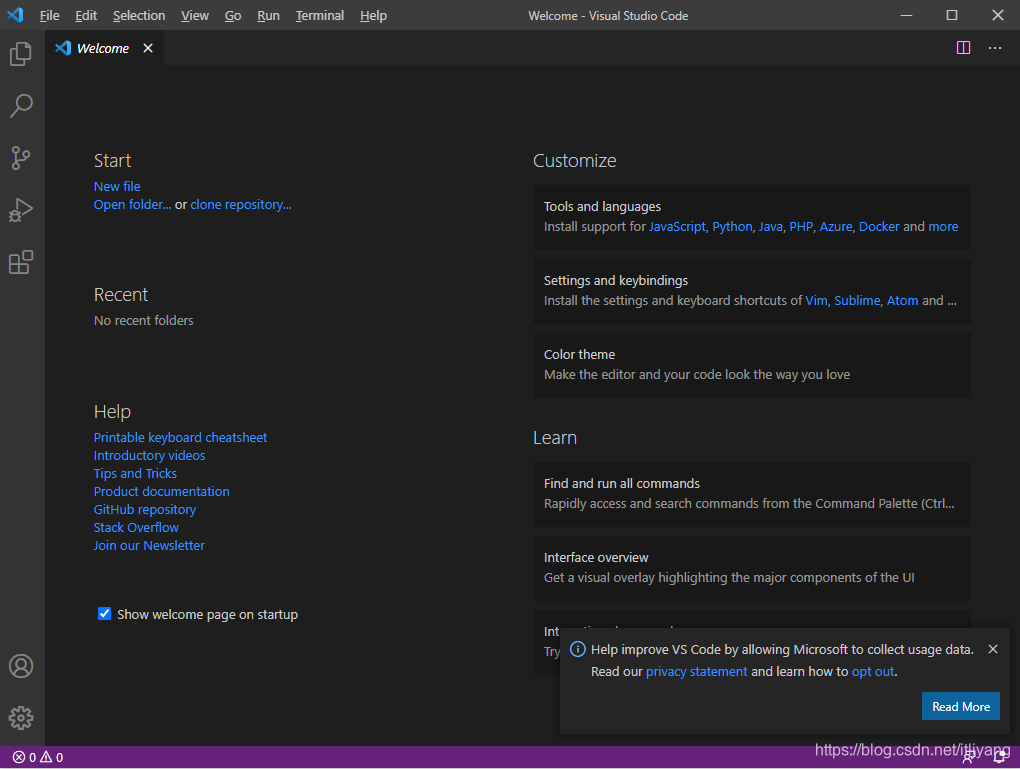This screenshot has width=1020, height=769.
Task: Open the Product documentation link
Action: pos(161,492)
